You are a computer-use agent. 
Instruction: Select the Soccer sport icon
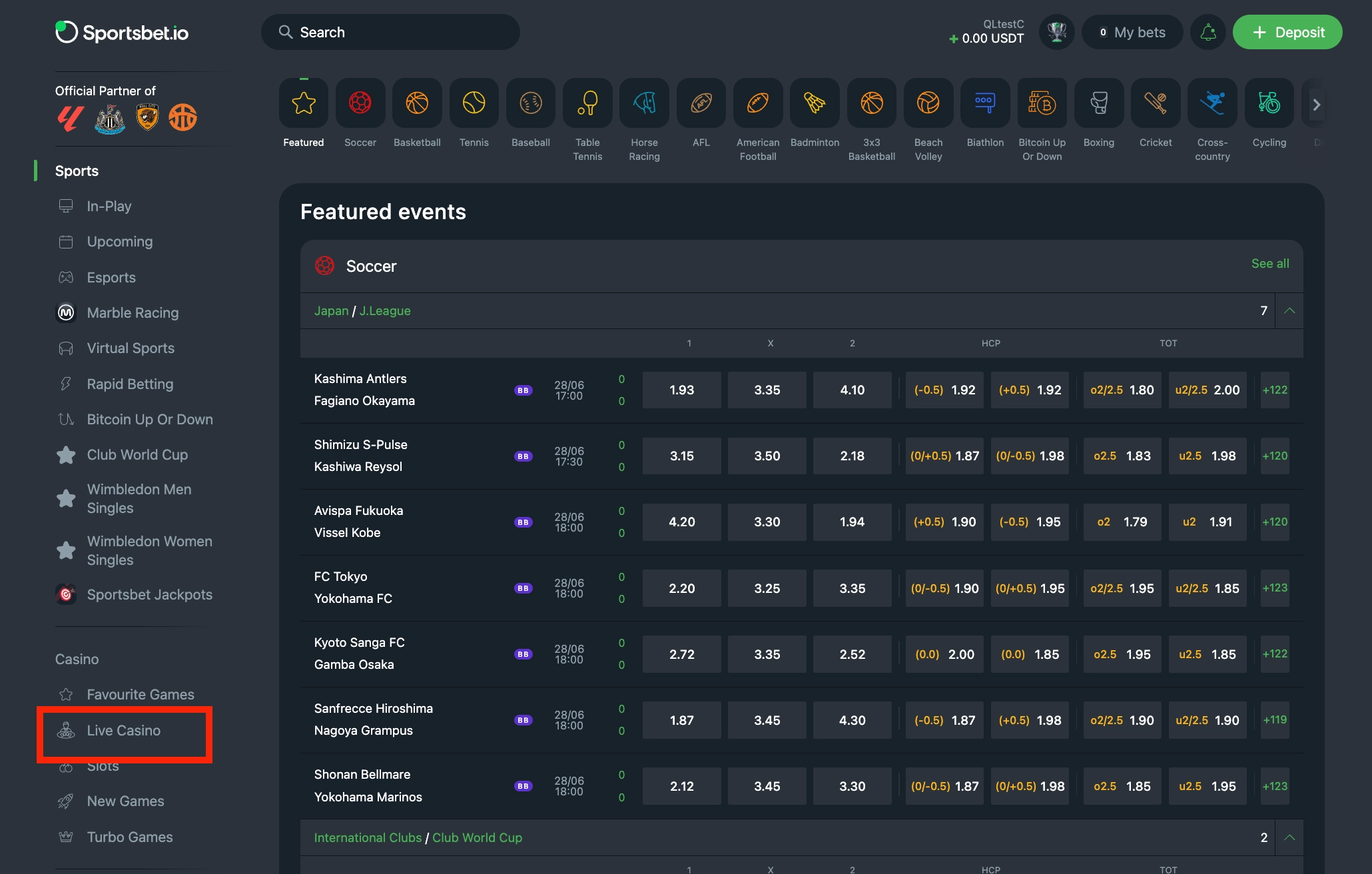point(360,103)
